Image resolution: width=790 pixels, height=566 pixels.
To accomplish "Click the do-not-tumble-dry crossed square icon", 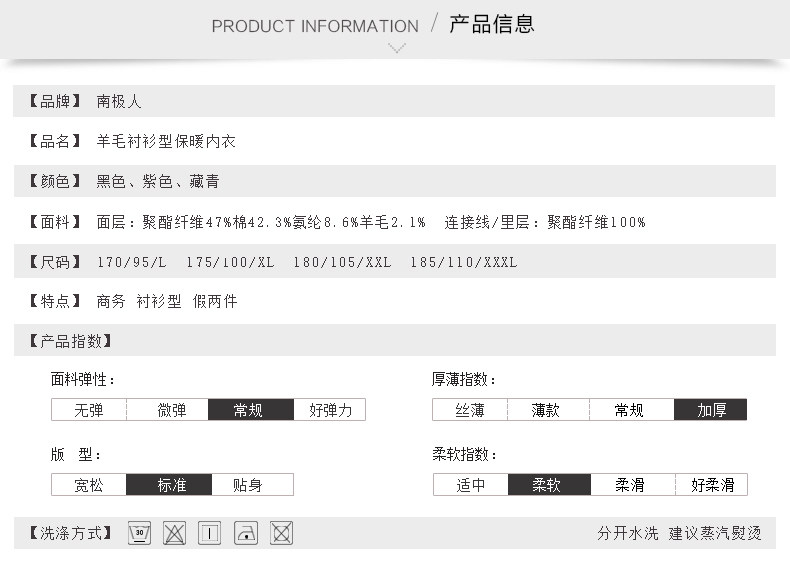I will [282, 533].
